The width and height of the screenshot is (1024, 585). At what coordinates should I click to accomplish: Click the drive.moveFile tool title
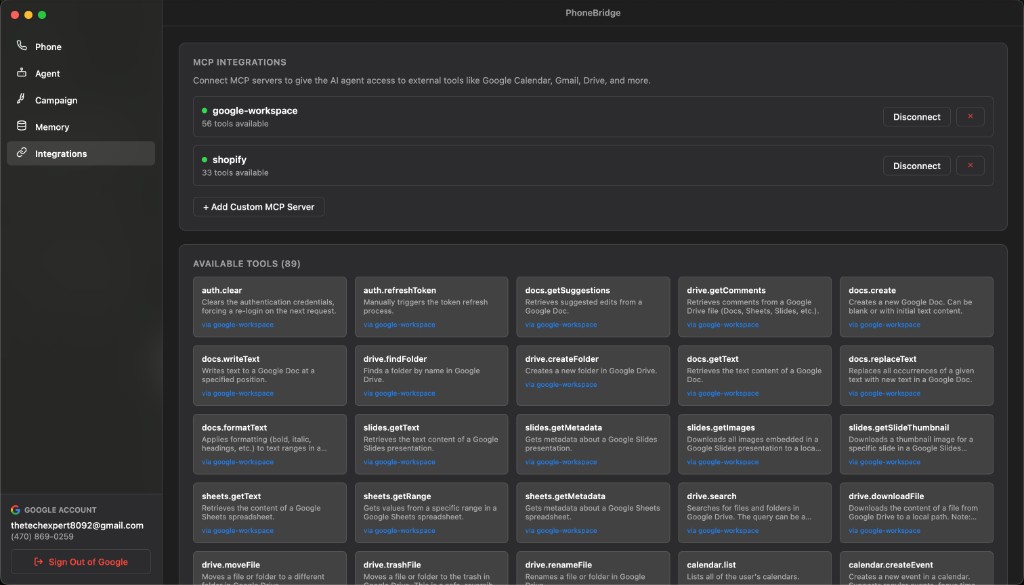231,565
